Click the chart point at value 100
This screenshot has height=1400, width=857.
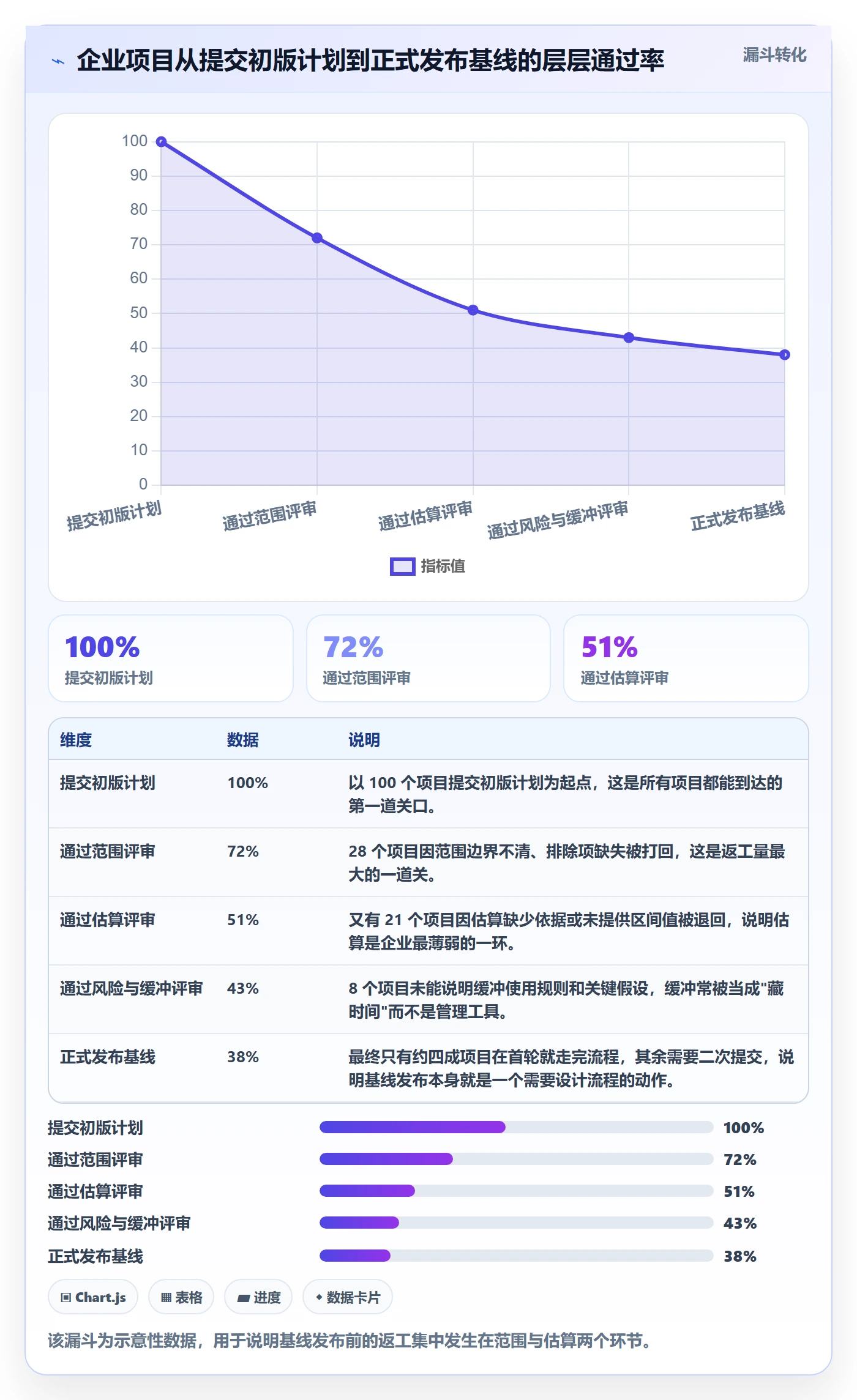click(161, 142)
